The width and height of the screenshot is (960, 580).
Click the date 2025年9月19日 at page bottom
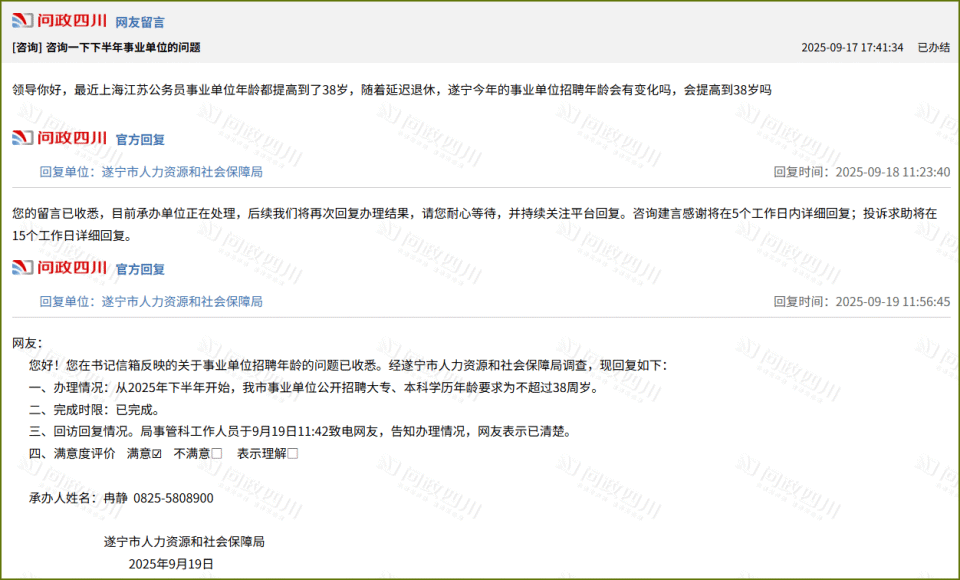pos(169,562)
